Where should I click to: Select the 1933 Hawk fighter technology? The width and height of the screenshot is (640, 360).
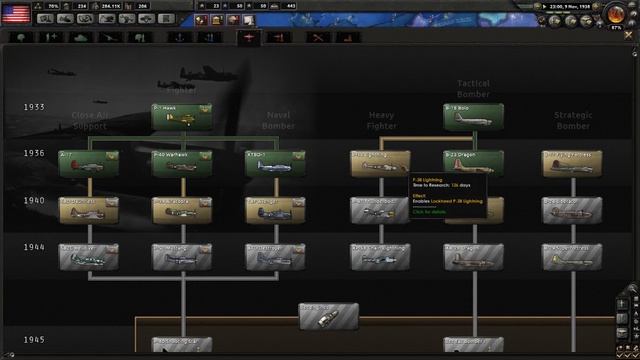(x=182, y=117)
